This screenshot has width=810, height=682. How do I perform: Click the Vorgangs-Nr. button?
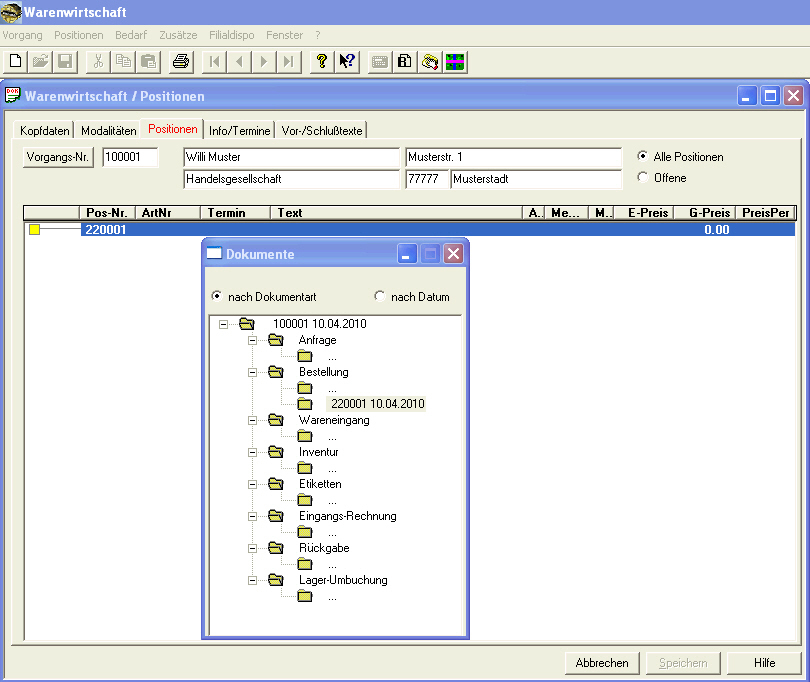(58, 157)
